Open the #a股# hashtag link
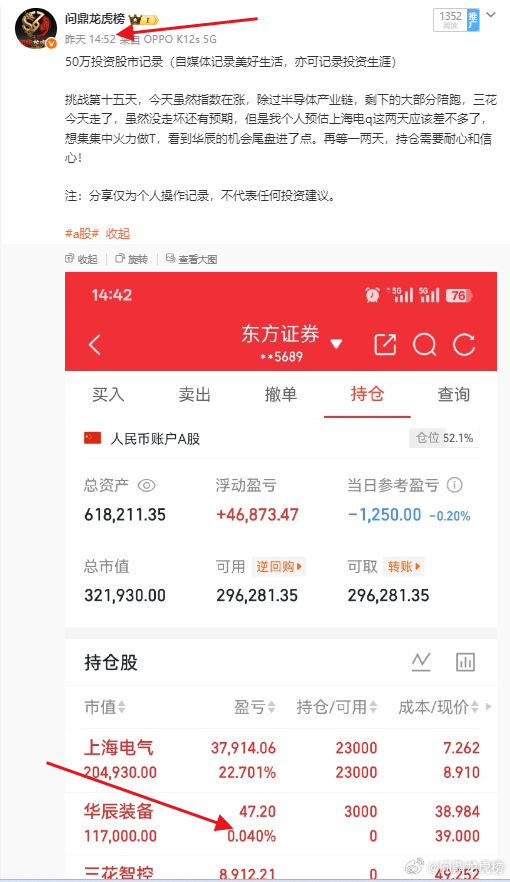The width and height of the screenshot is (510, 882). (x=82, y=233)
